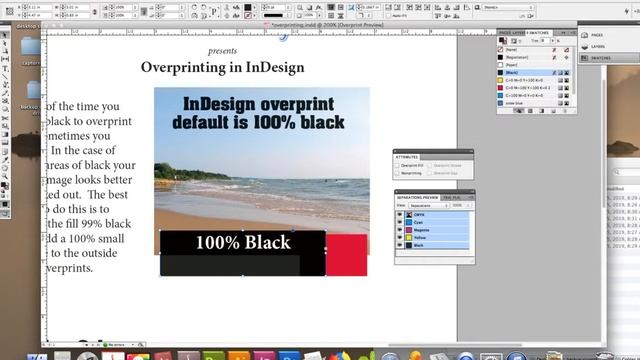Open the Tint slider arrow in Swatches
The height and width of the screenshot is (360, 640).
[x=553, y=41]
